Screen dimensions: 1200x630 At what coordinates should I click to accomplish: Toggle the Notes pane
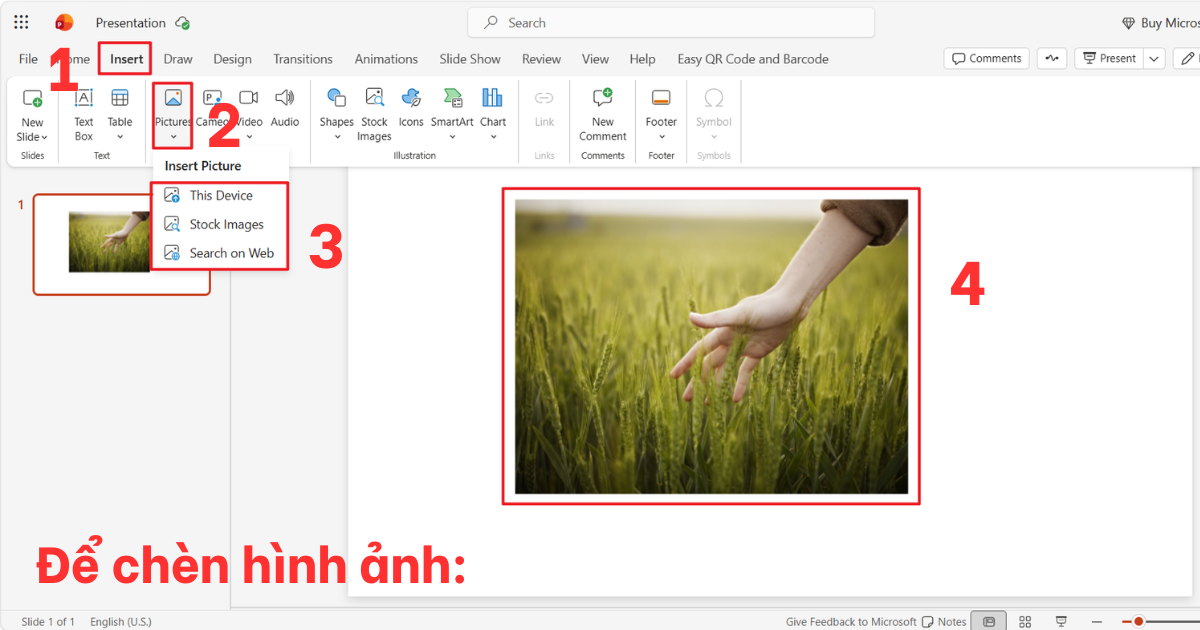(x=944, y=622)
